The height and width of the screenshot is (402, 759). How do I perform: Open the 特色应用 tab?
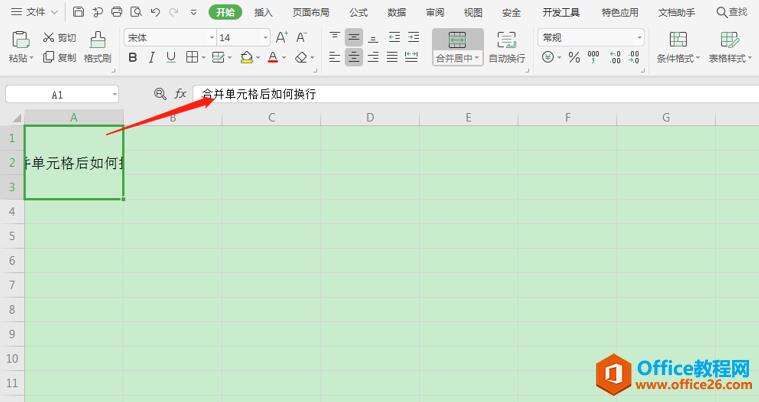click(x=620, y=12)
